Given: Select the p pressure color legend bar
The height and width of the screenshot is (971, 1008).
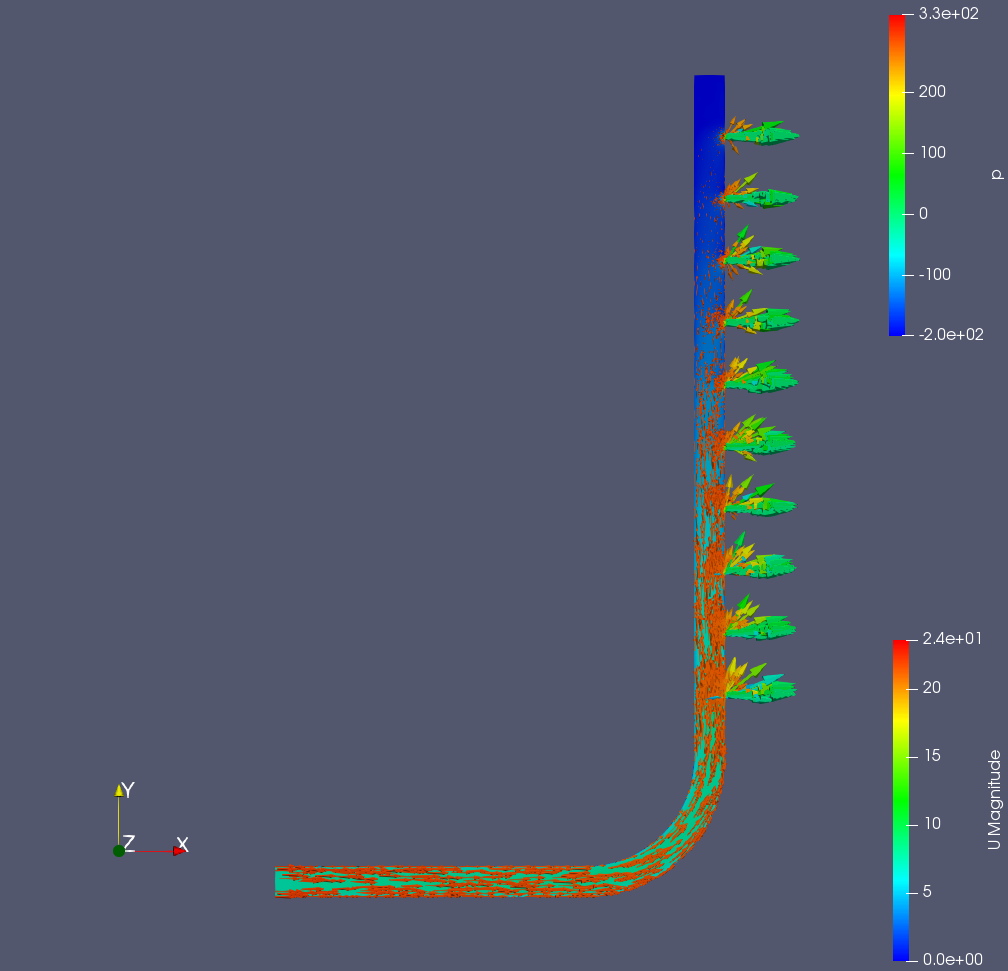Looking at the screenshot, I should tap(896, 175).
